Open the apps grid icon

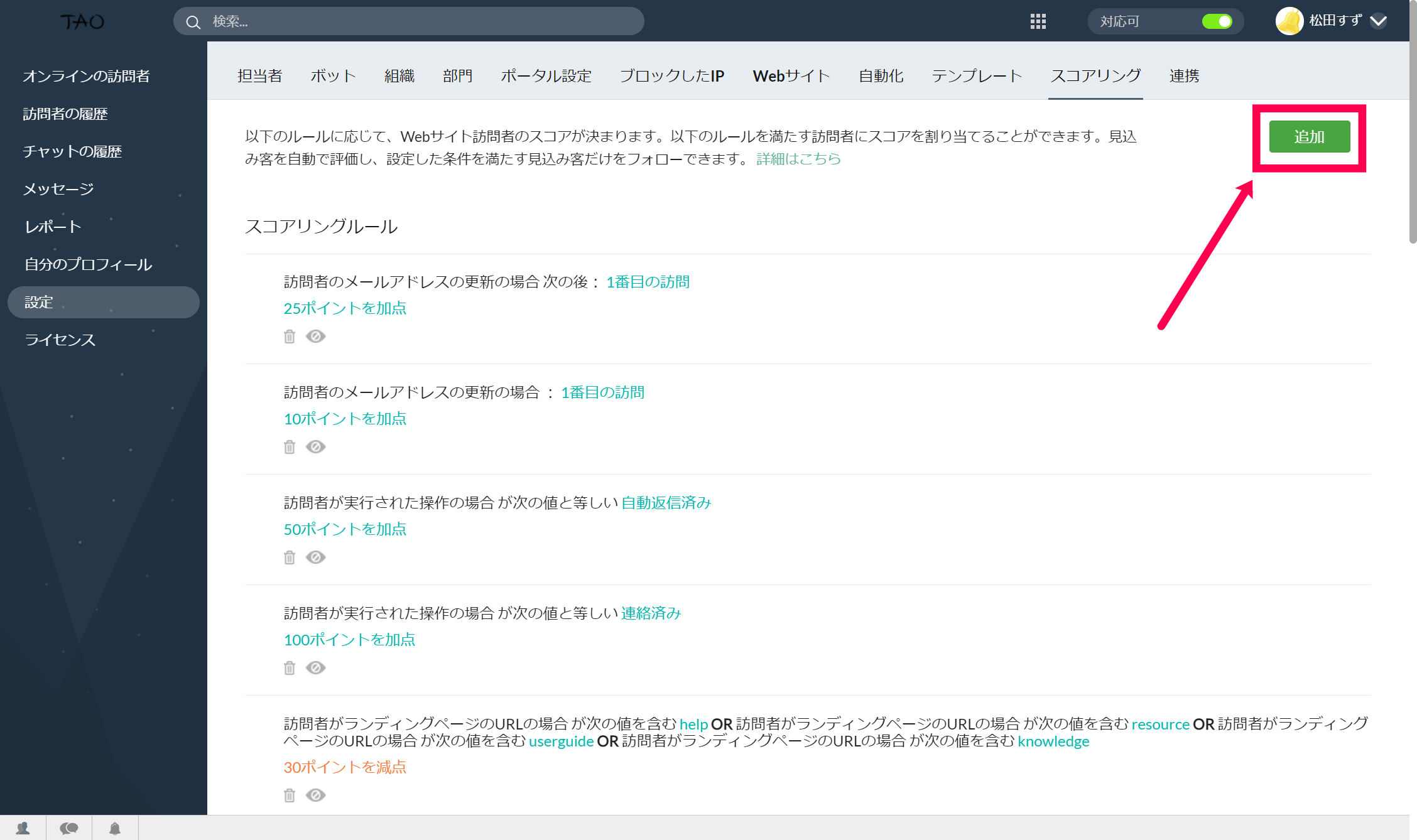[1038, 22]
